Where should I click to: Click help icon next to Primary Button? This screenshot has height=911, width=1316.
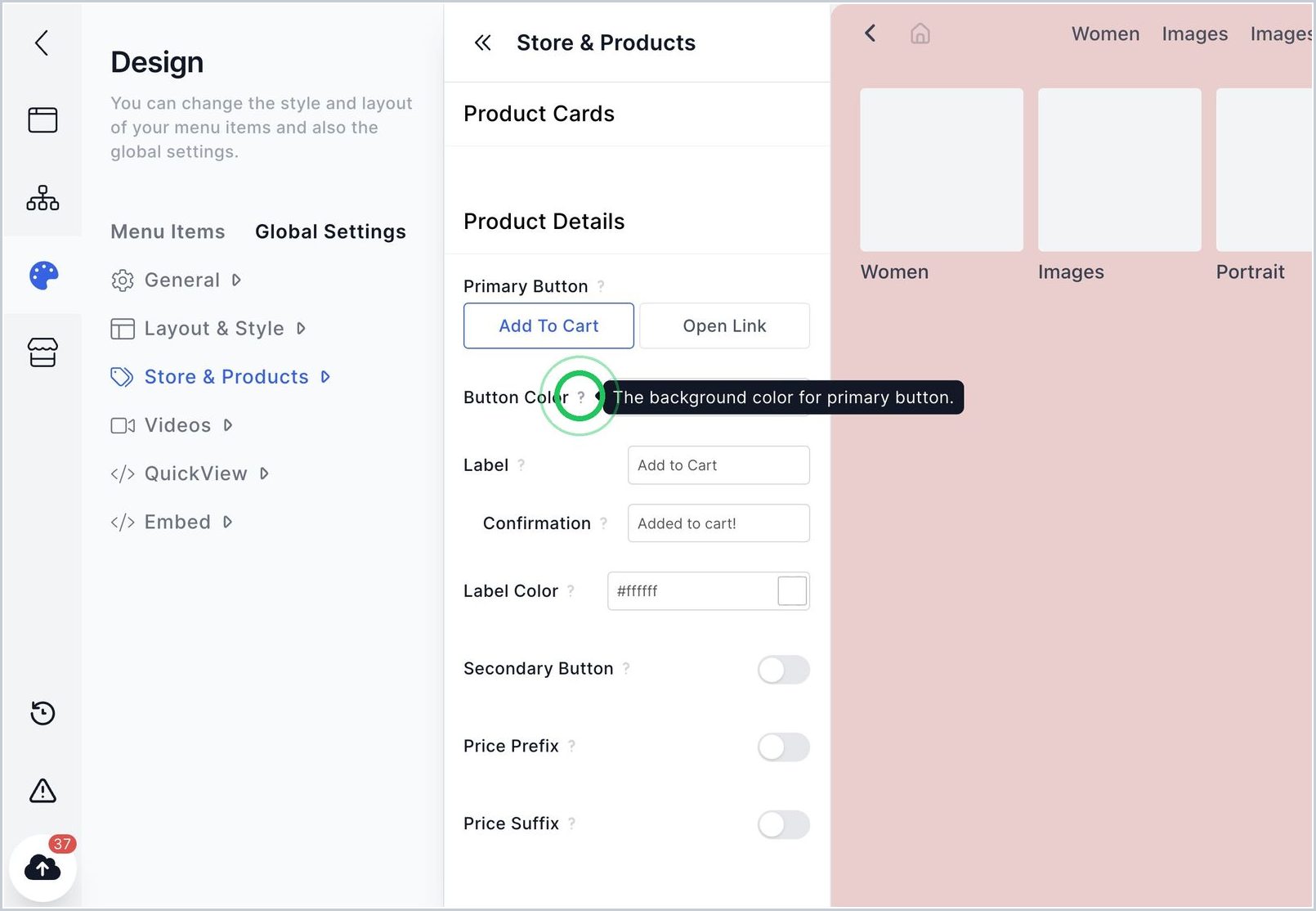(601, 285)
